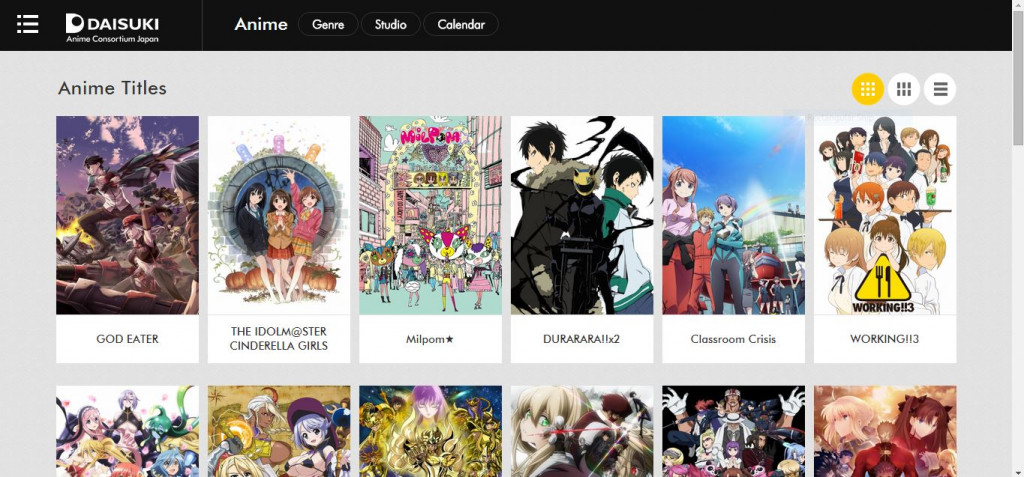Click the page vertical scrollbar

pyautogui.click(x=1016, y=250)
